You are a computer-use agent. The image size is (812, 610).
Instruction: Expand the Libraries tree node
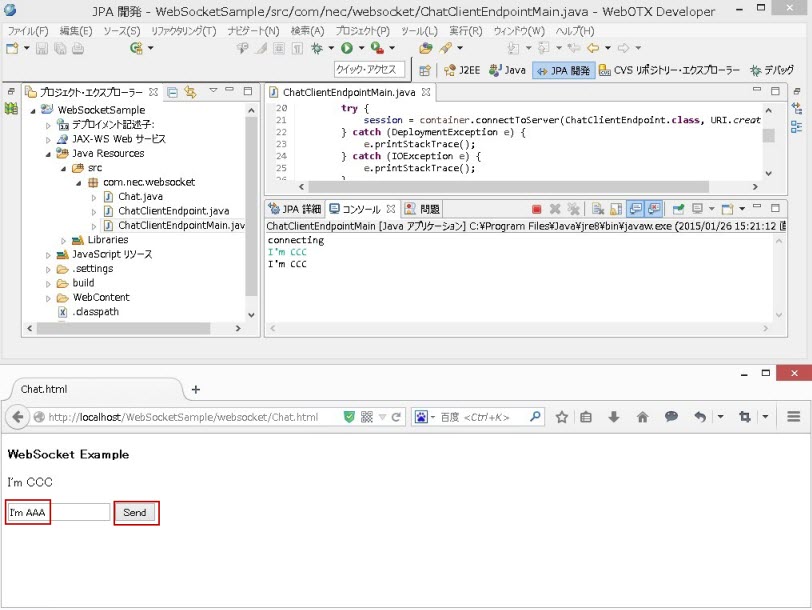(63, 240)
